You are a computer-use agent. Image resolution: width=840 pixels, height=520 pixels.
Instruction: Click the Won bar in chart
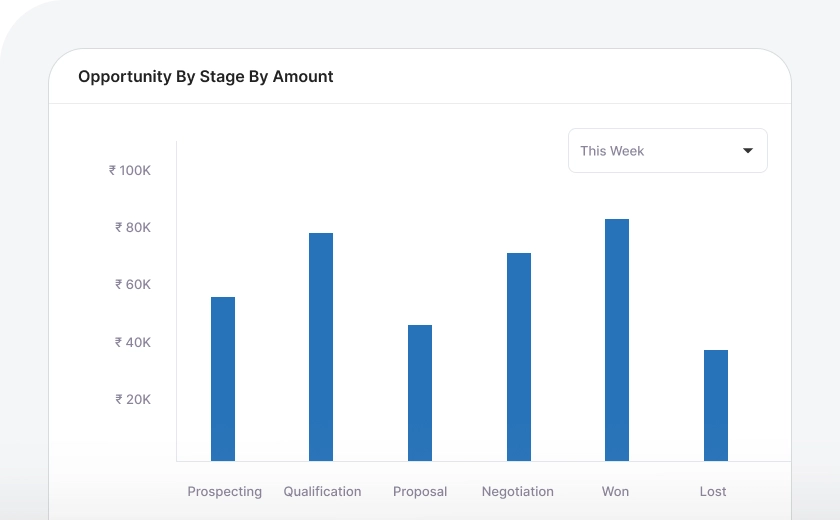pyautogui.click(x=617, y=340)
